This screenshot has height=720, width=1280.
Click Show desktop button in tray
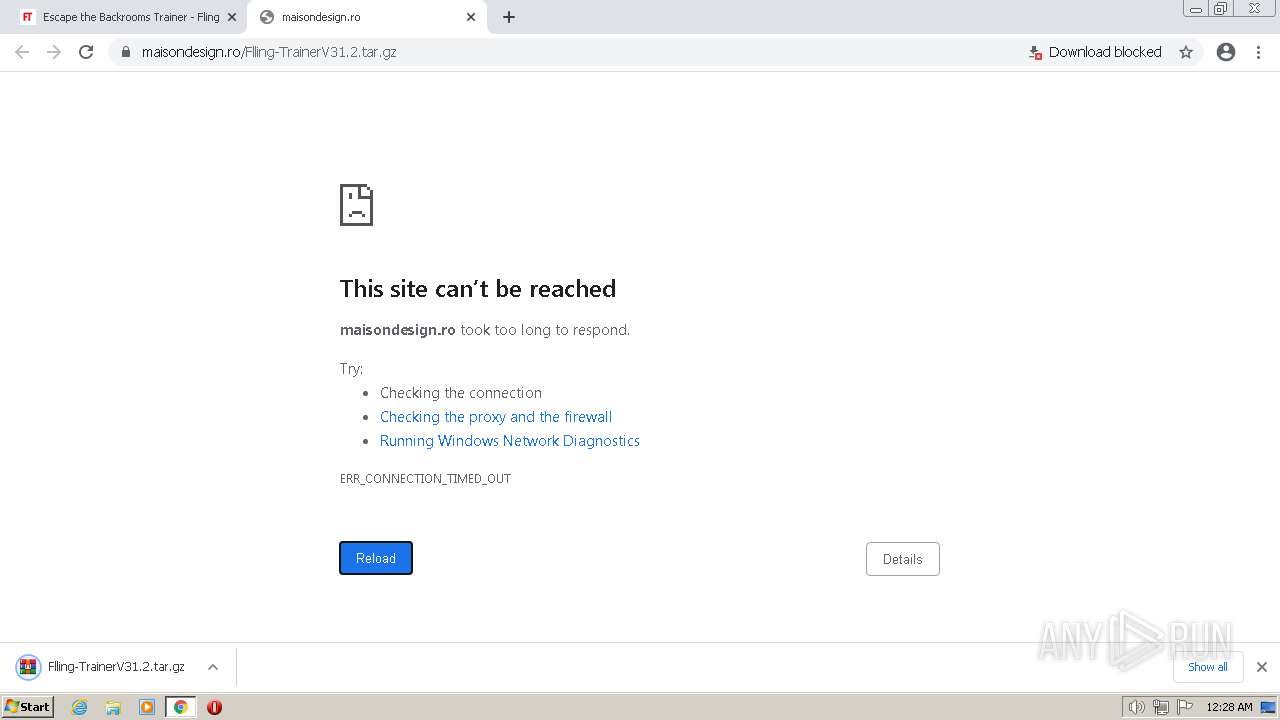tap(1269, 707)
